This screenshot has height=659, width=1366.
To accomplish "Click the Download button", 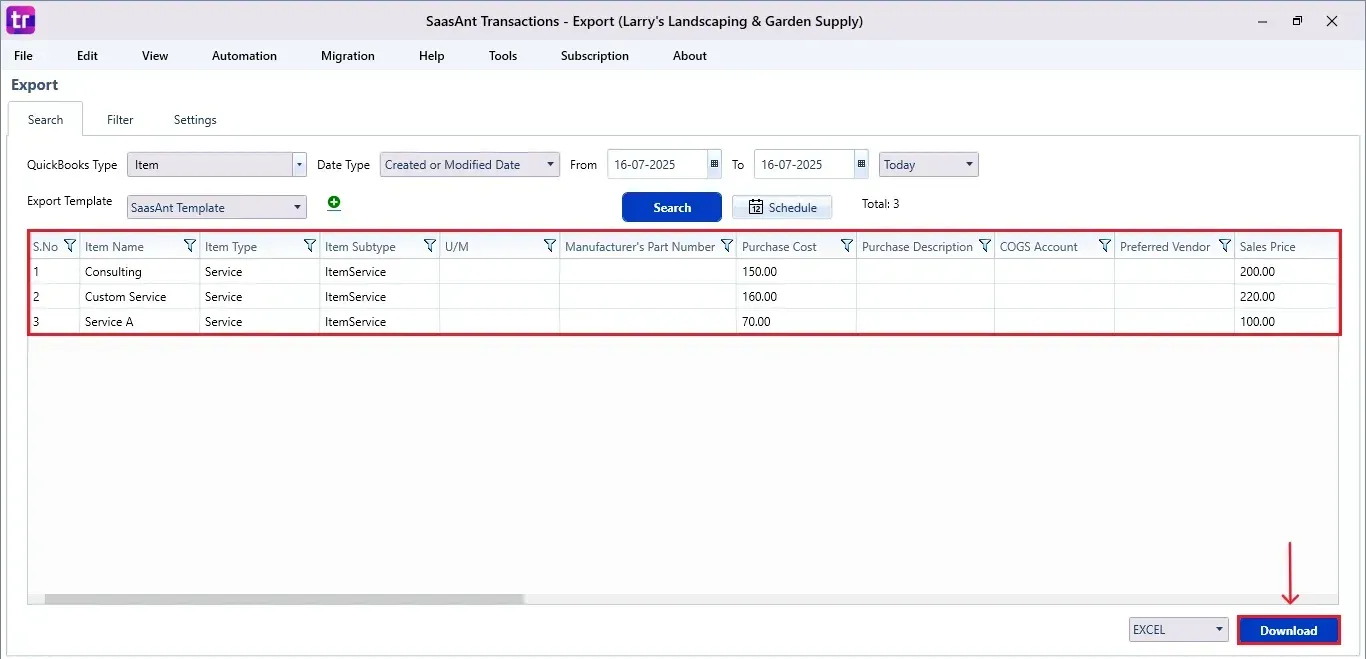I will (1288, 630).
